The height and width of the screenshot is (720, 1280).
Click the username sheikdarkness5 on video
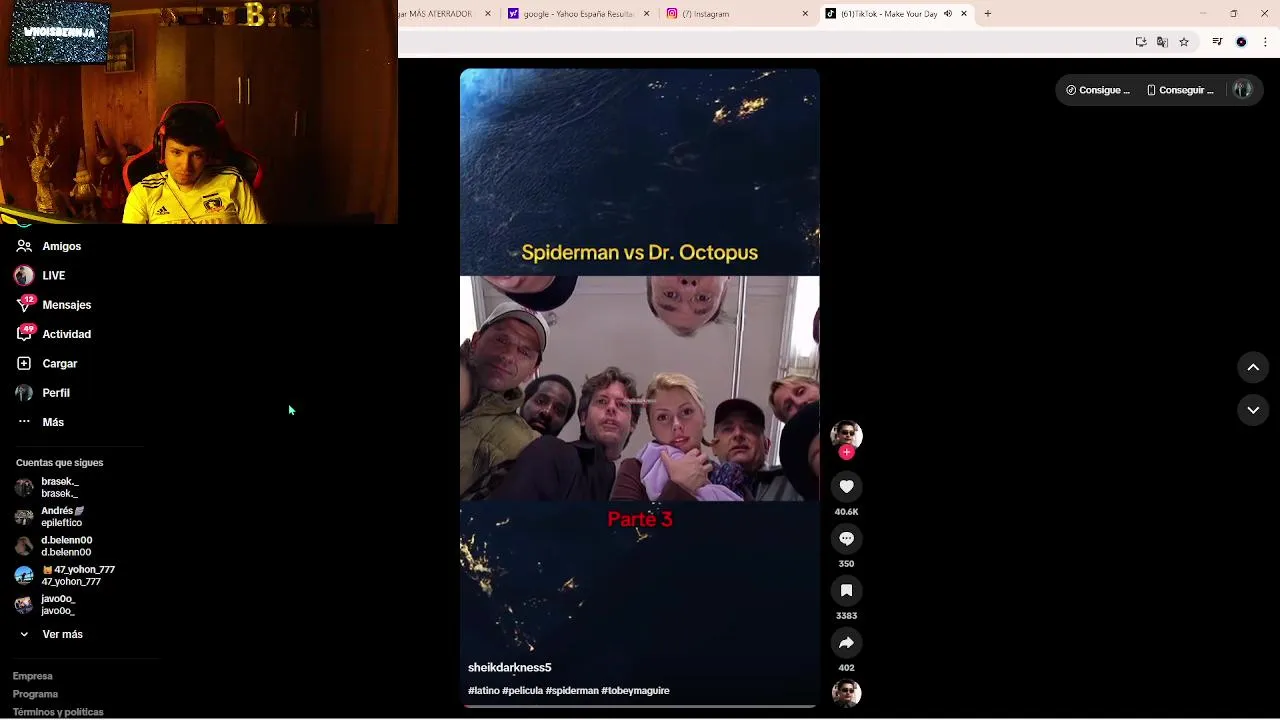[509, 667]
